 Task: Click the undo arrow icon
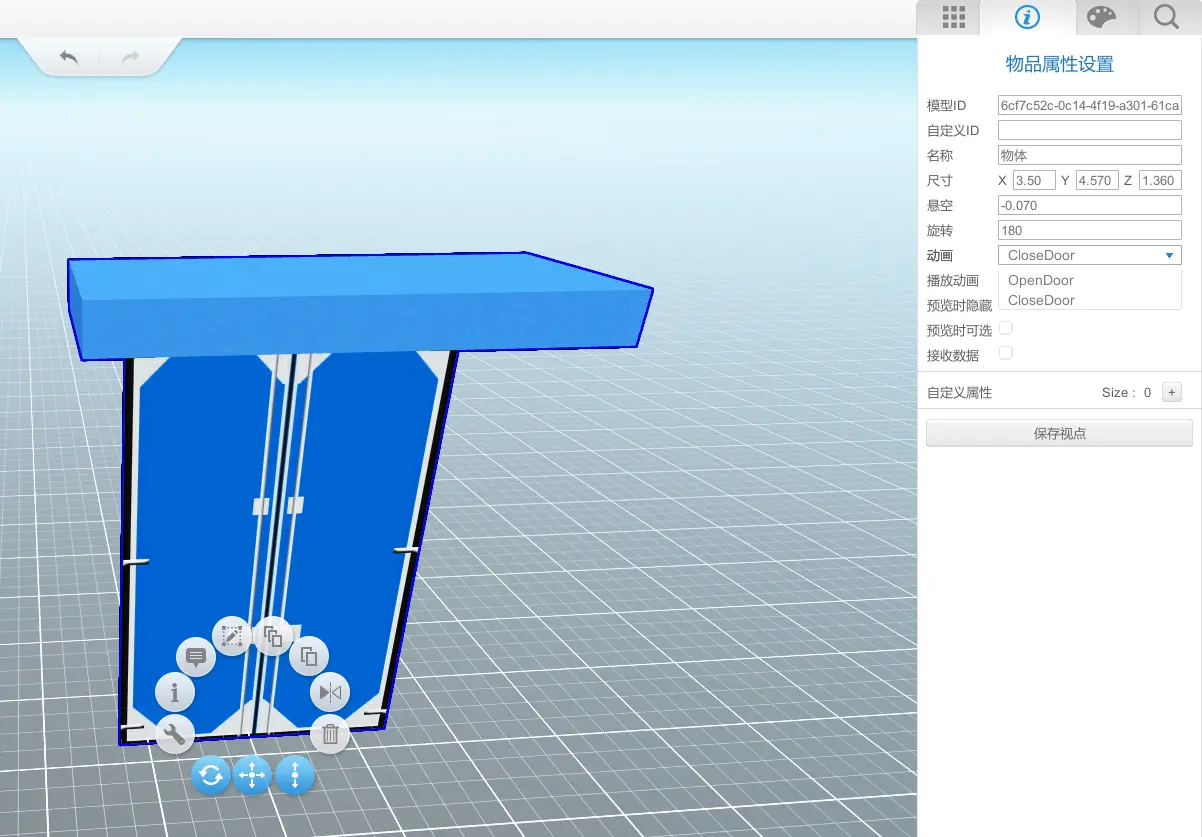69,57
